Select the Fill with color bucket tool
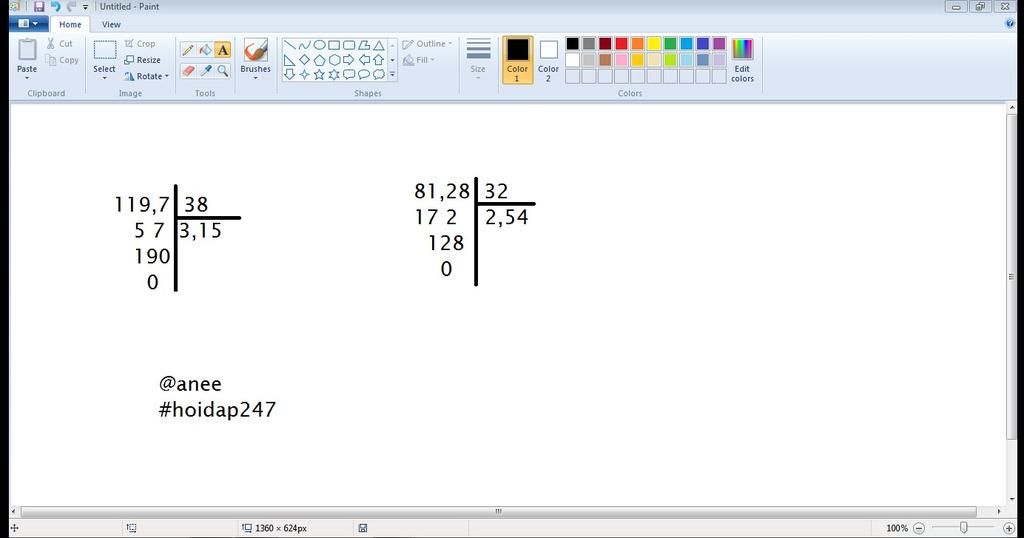 (206, 50)
